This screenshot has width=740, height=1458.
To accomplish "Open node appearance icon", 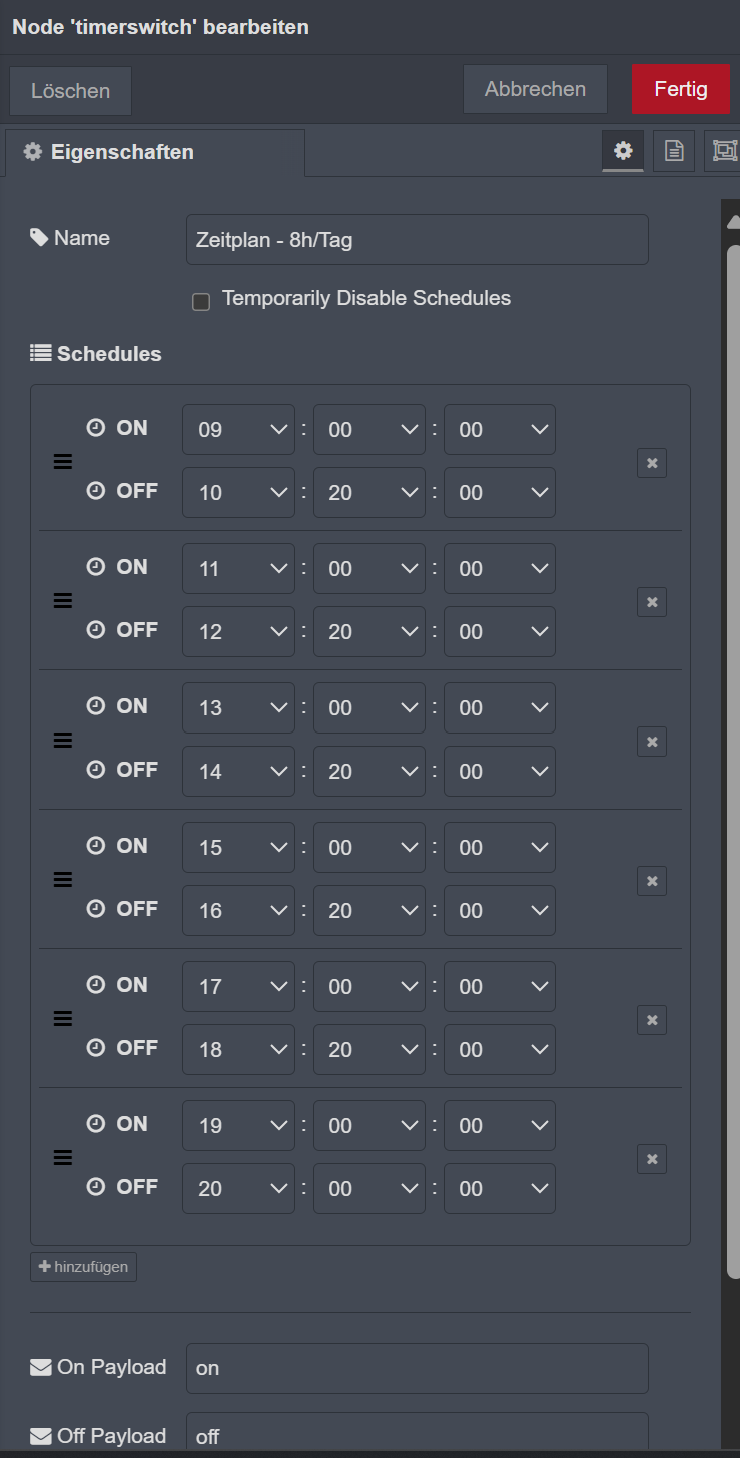I will [724, 151].
